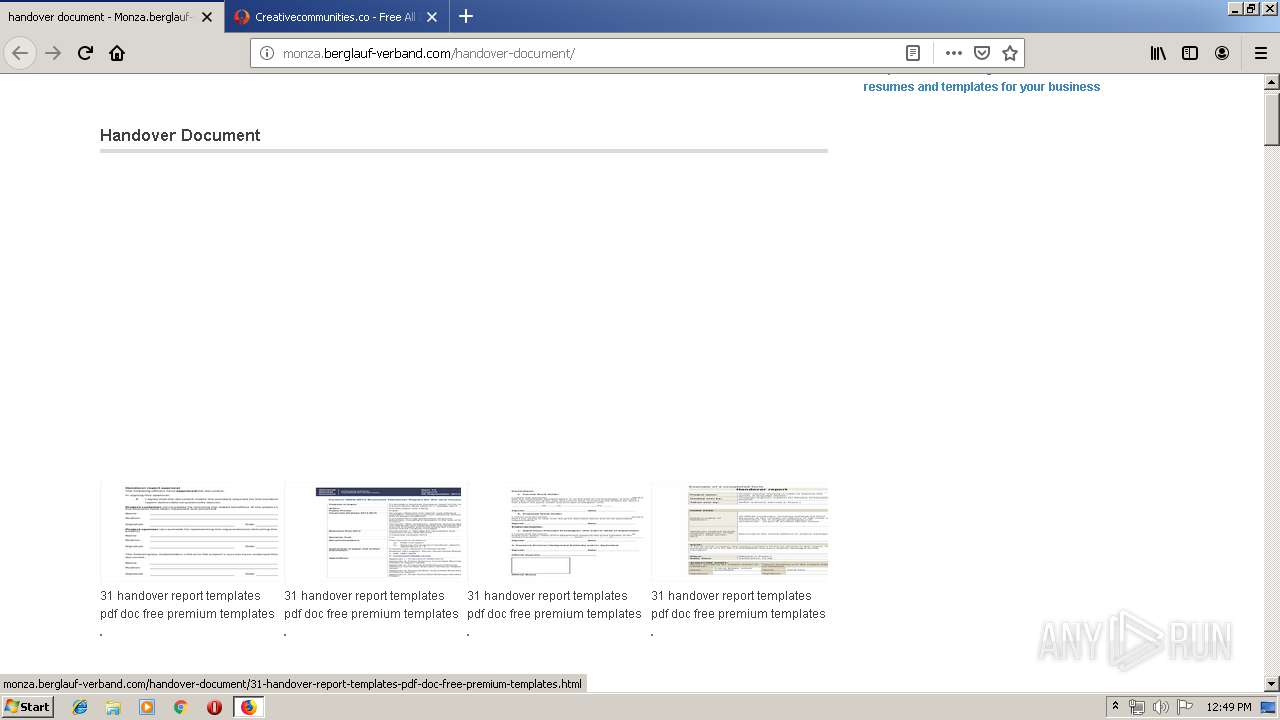Close the handover document tab
The width and height of the screenshot is (1280, 720).
(x=207, y=17)
